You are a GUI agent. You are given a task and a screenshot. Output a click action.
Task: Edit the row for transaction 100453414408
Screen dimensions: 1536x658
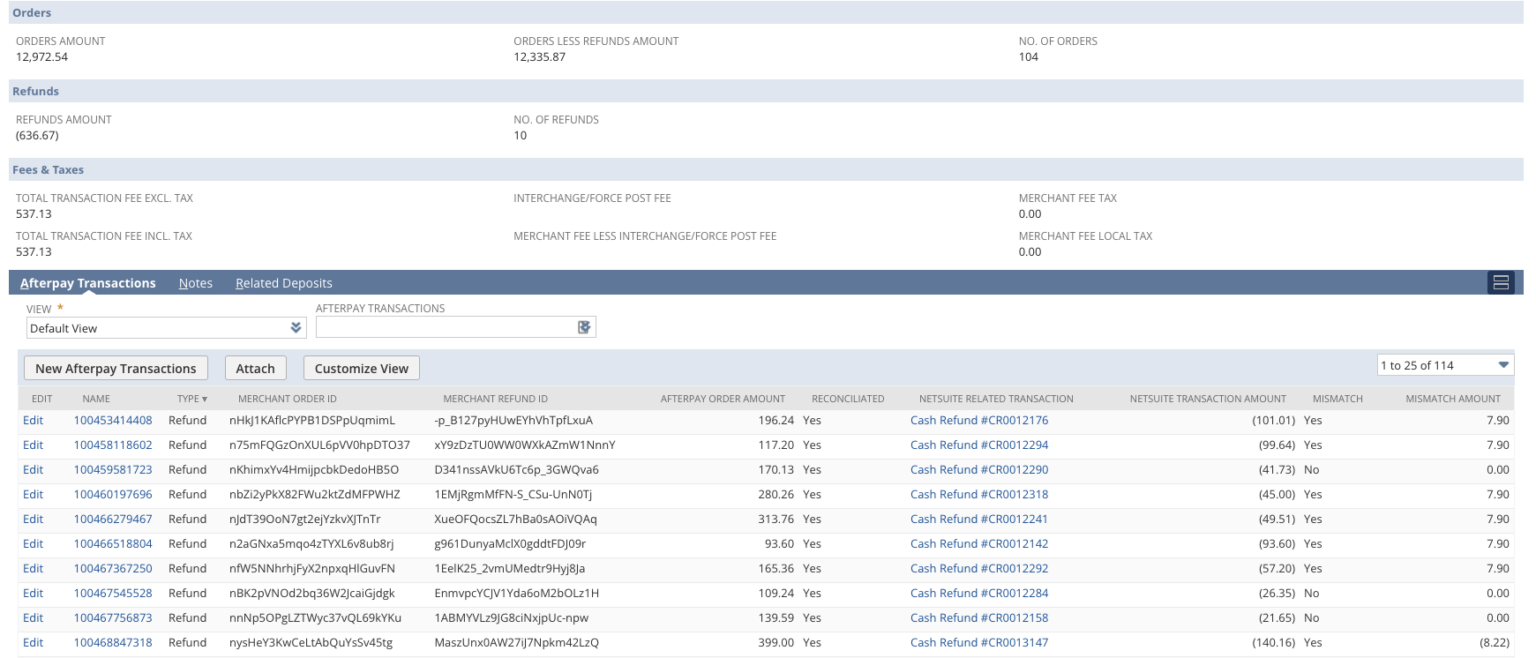pyautogui.click(x=33, y=420)
